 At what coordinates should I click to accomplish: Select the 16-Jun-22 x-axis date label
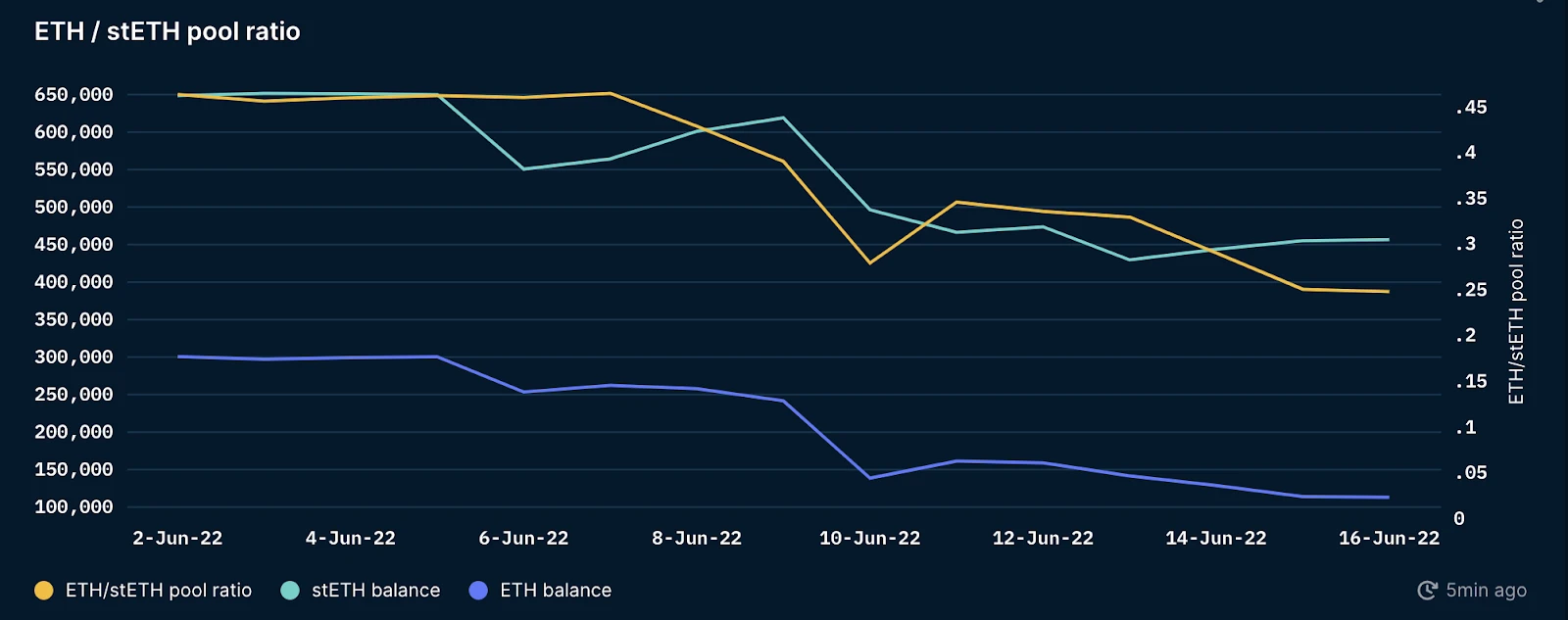click(1389, 538)
